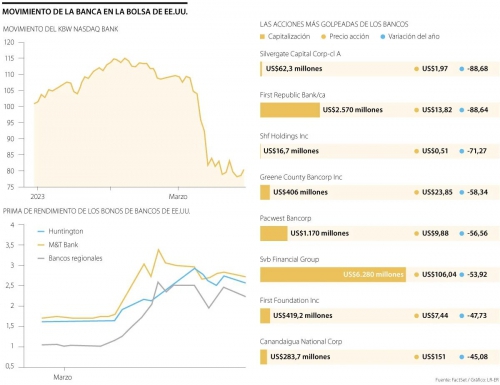Select the Bancos regionales legend line
The width and height of the screenshot is (500, 385).
41,258
